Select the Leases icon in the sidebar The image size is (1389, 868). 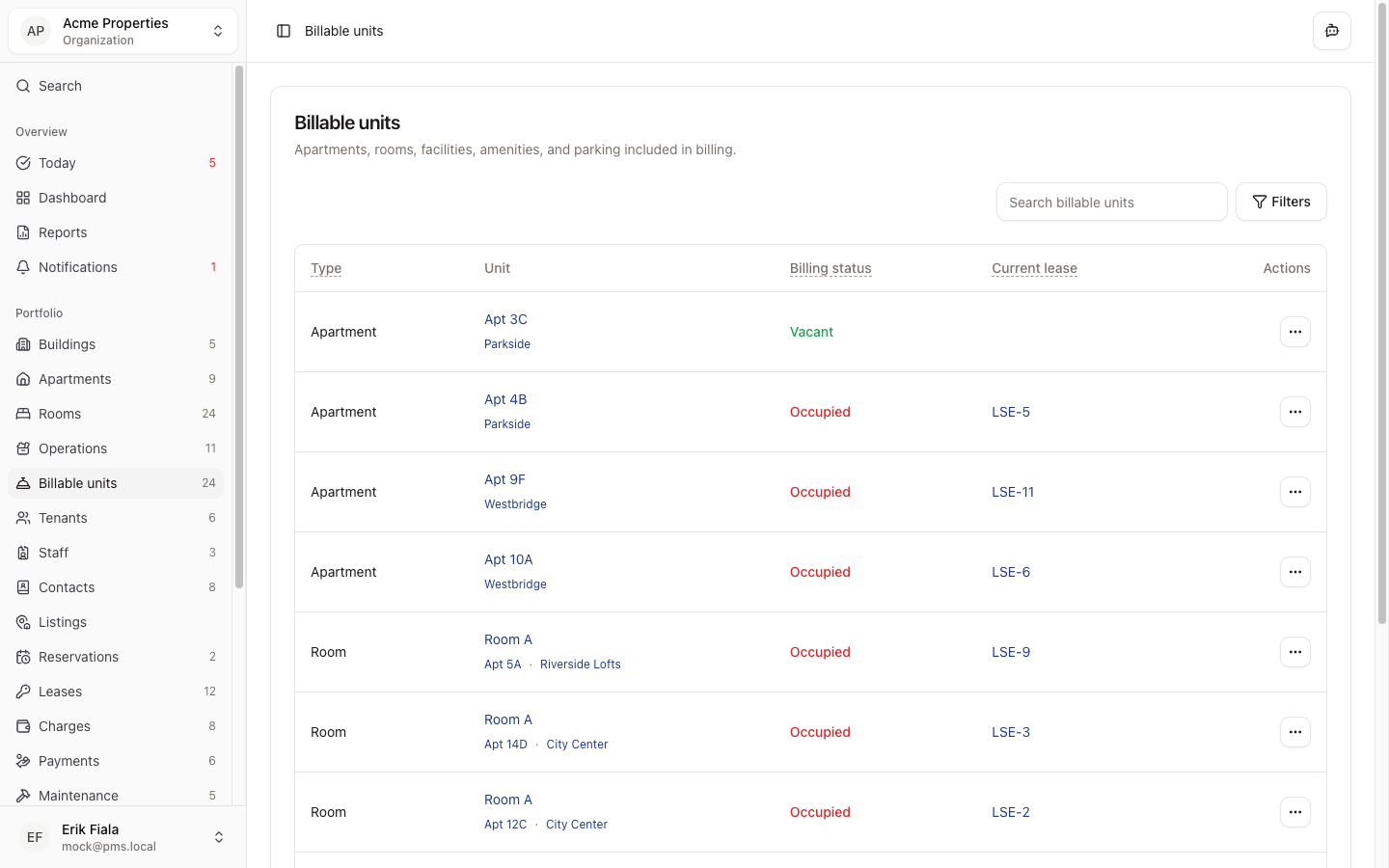23,692
